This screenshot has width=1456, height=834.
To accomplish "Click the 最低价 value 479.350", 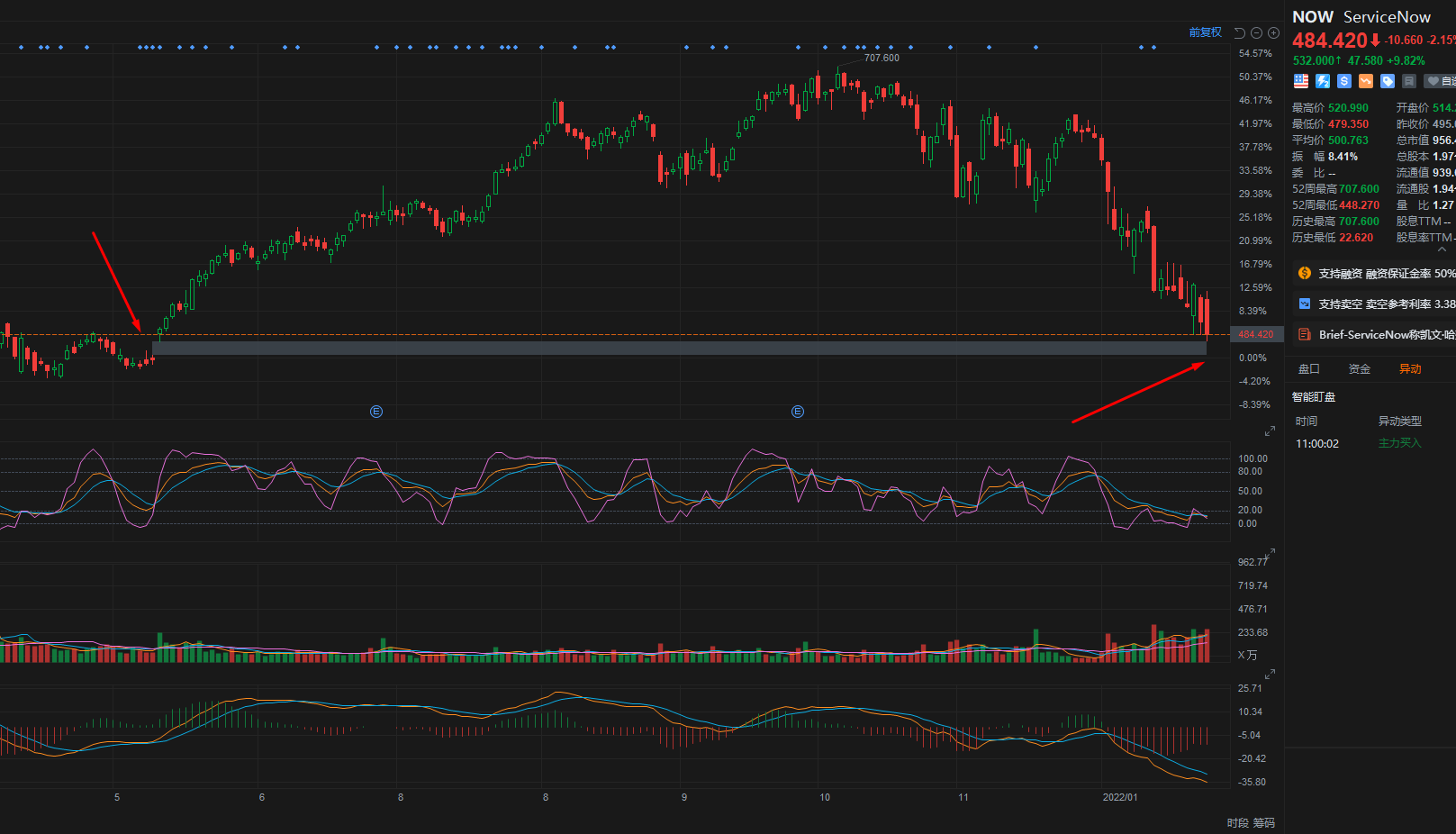I will [x=1348, y=124].
